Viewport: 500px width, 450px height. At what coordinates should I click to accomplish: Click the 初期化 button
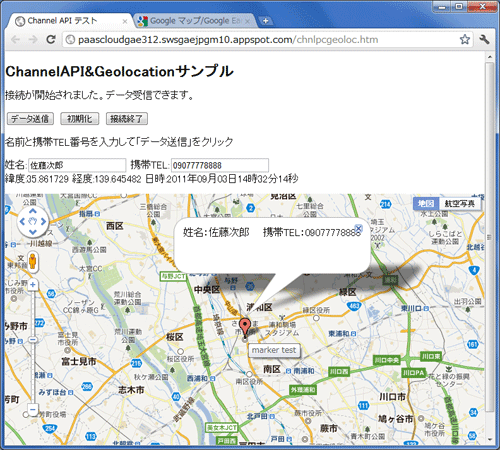pyautogui.click(x=80, y=119)
